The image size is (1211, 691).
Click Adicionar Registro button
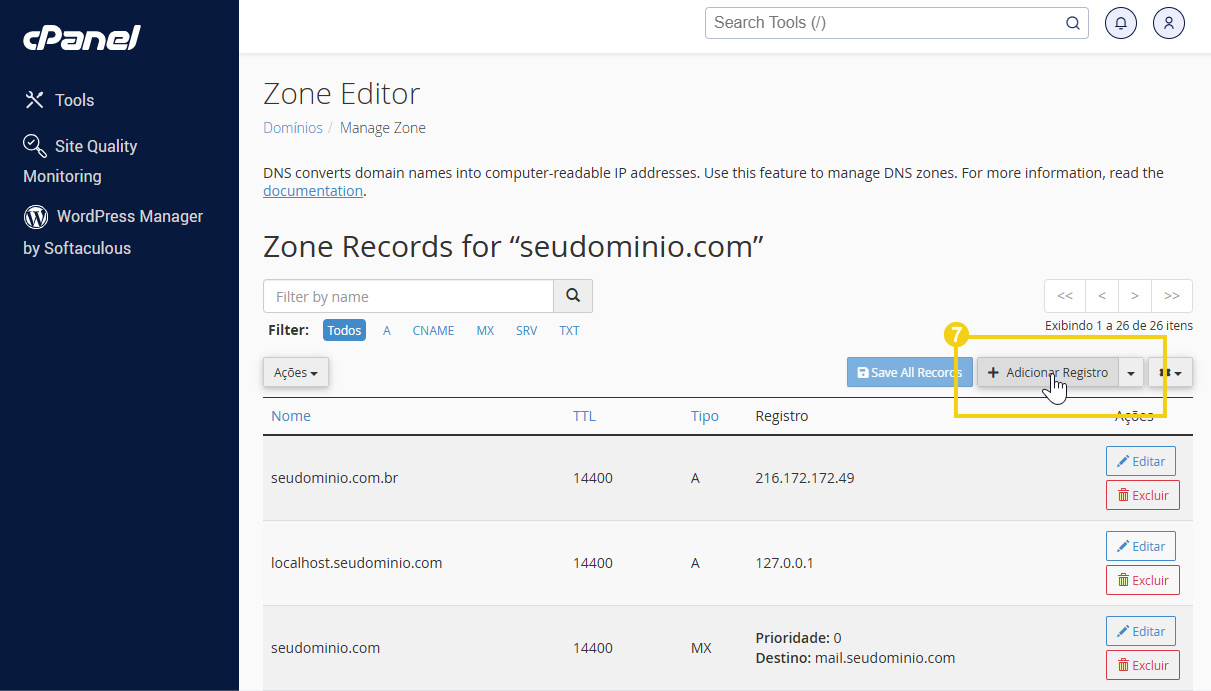[1047, 372]
